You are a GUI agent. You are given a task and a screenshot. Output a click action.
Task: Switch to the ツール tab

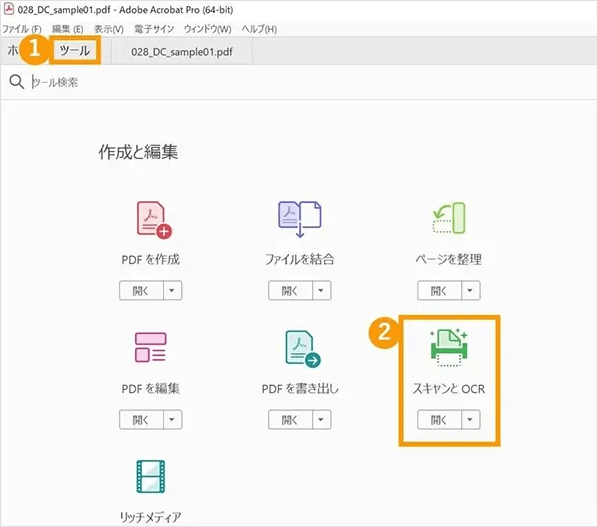pyautogui.click(x=75, y=50)
